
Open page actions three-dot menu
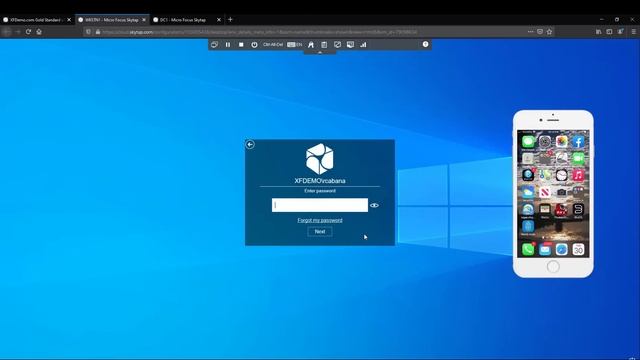click(x=530, y=31)
